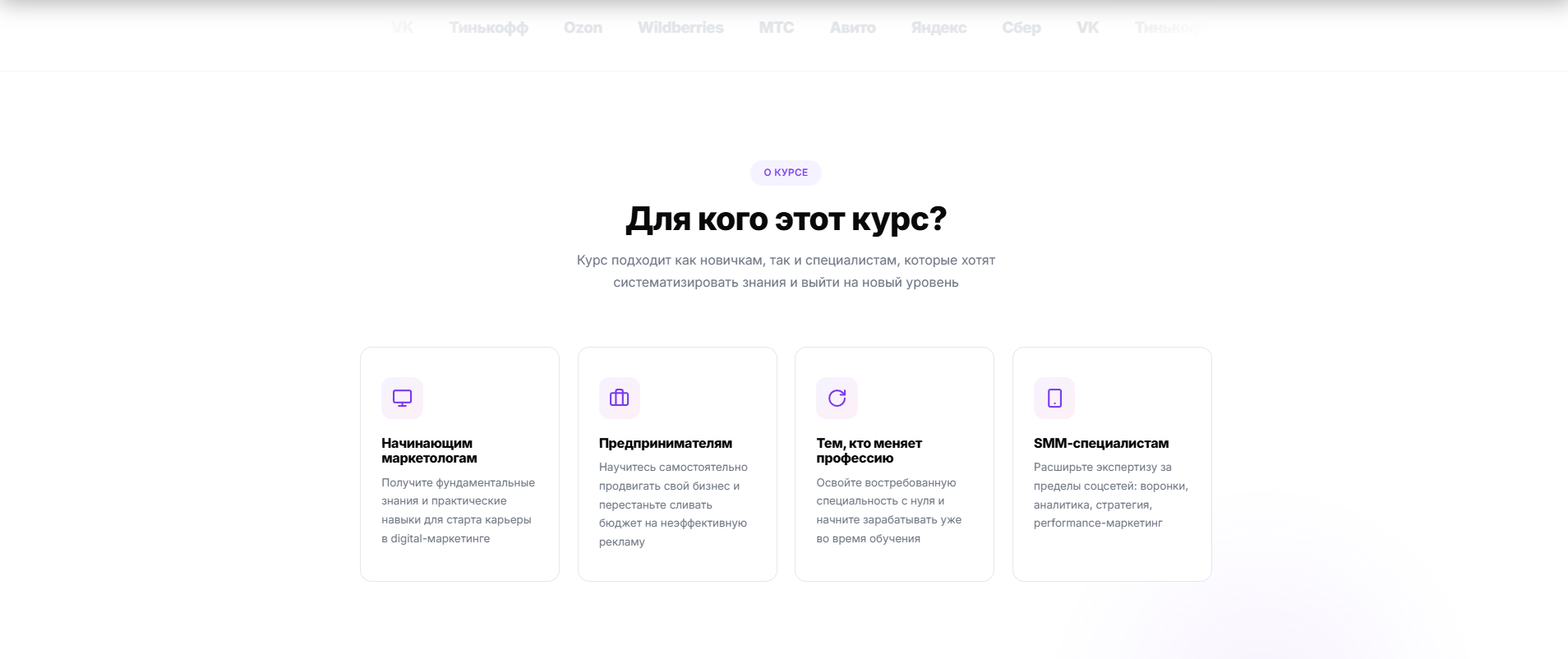
Task: Click the "О КУРСЕ" badge
Action: click(786, 173)
